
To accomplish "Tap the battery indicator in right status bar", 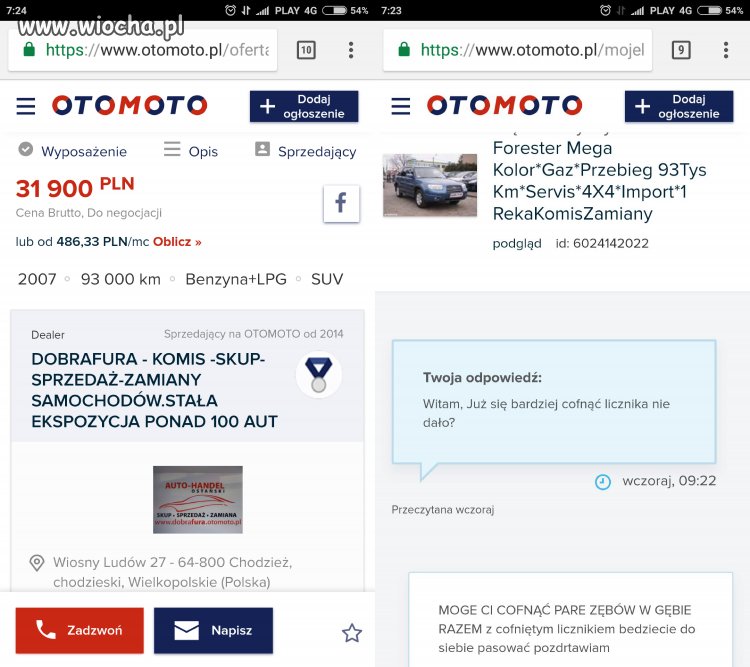I will [x=709, y=10].
